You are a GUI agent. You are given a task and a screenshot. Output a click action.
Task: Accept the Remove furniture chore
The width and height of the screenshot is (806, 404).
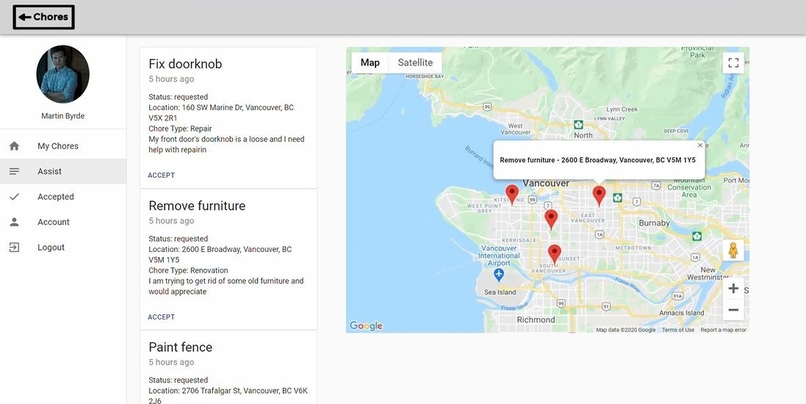(161, 317)
